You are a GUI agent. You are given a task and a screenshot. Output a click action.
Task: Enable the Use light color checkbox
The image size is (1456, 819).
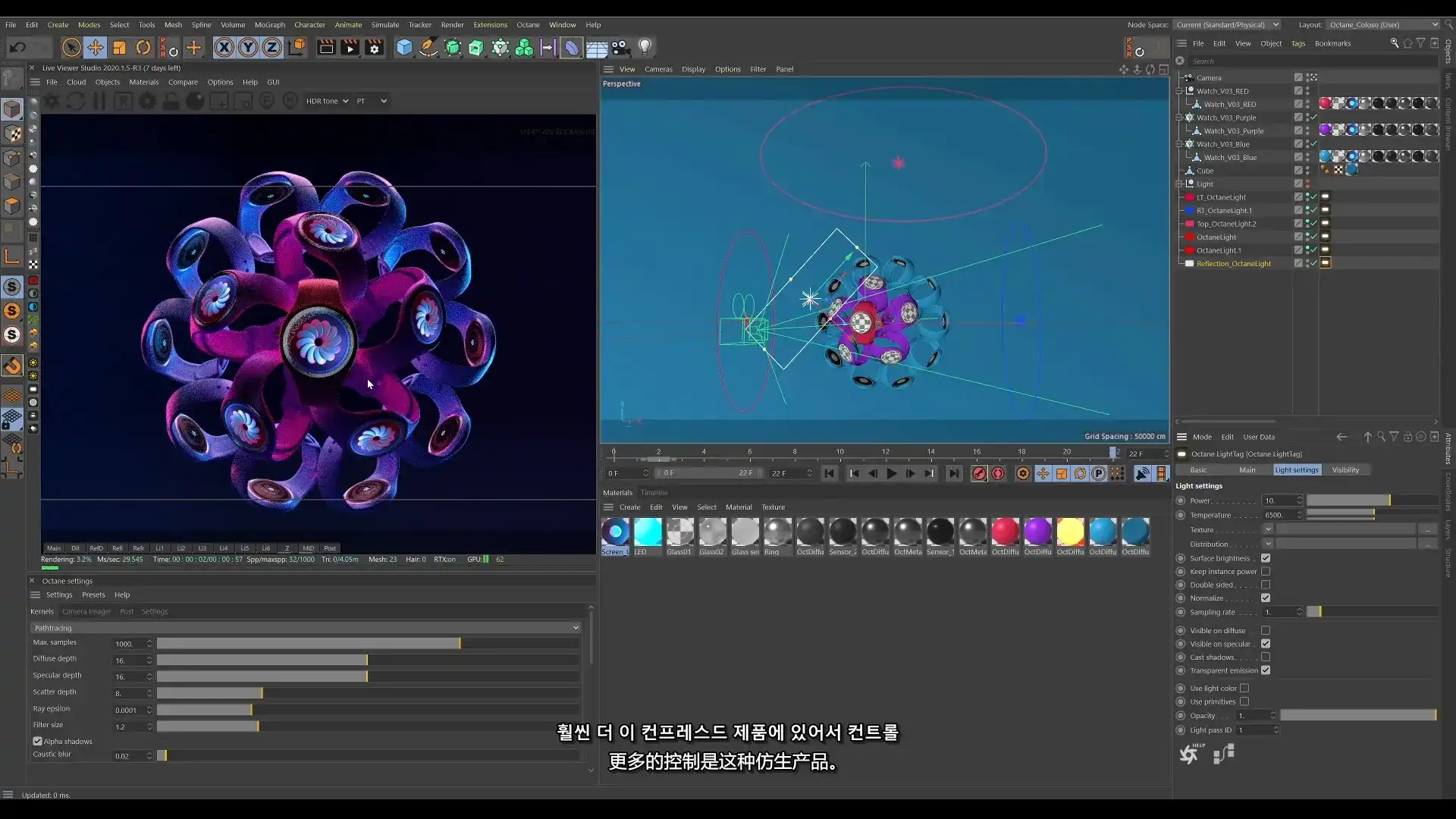(1246, 689)
